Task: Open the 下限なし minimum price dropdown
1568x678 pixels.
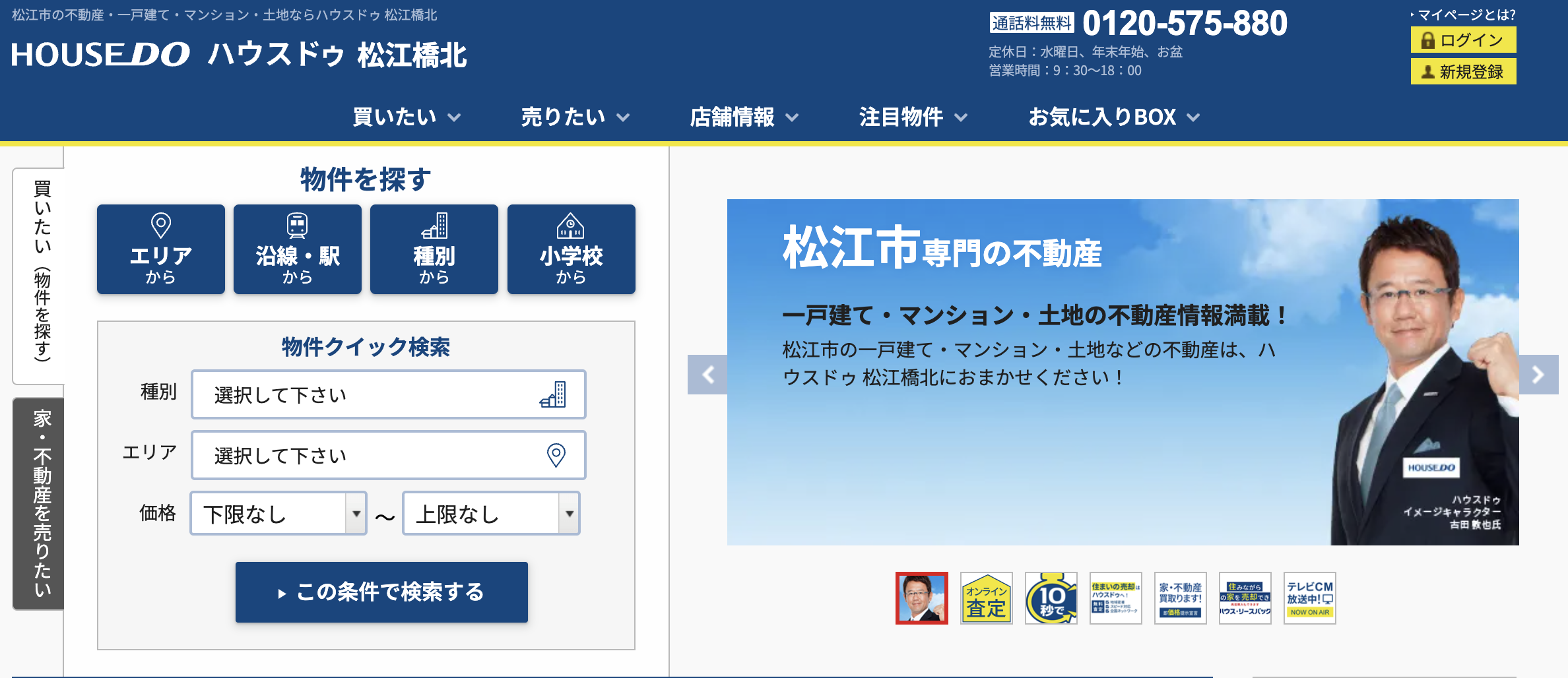Action: [278, 514]
